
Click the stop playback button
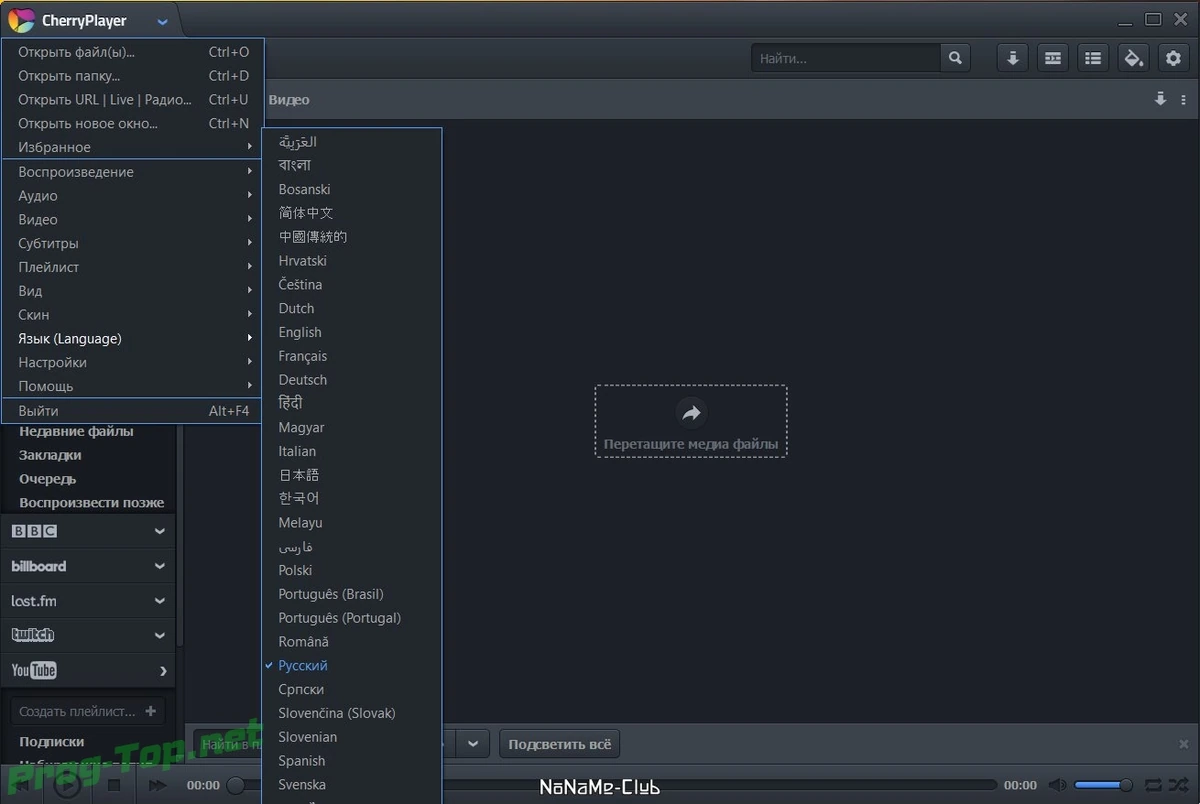pos(113,785)
